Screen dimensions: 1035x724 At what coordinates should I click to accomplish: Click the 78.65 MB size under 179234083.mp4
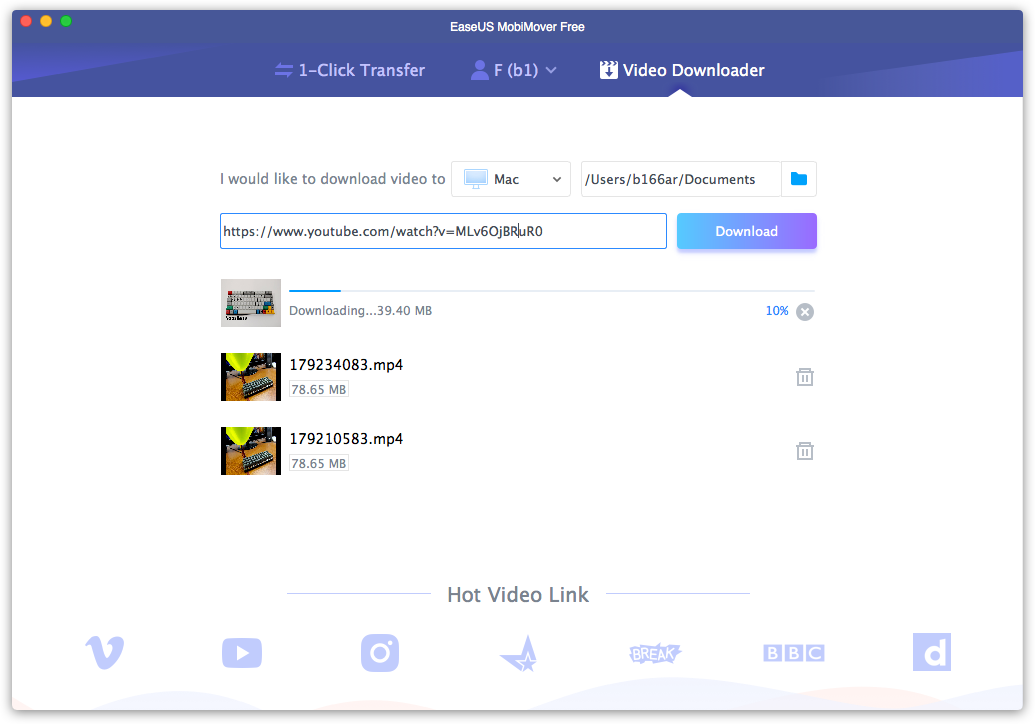(x=319, y=389)
